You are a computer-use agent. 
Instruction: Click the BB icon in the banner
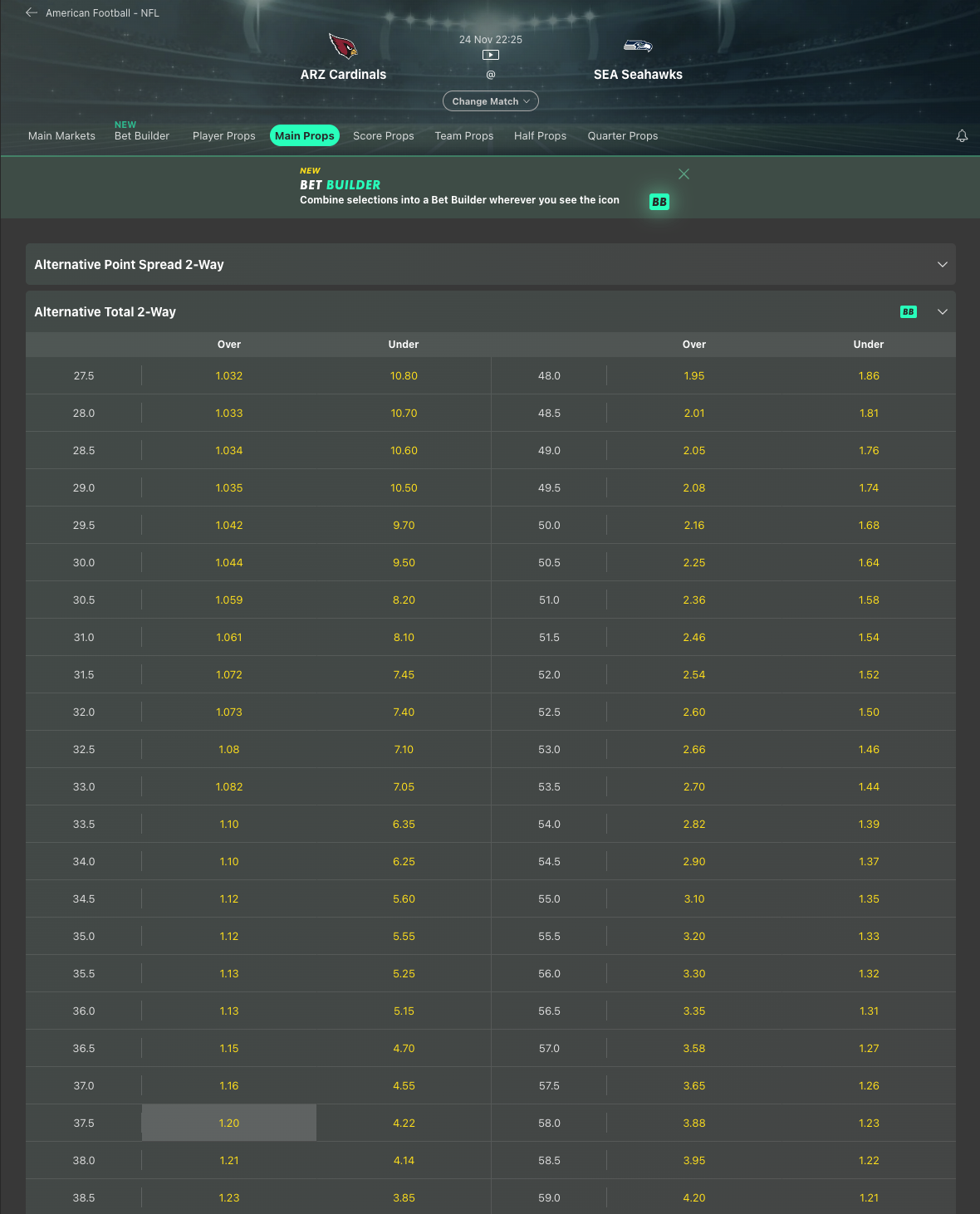point(659,202)
